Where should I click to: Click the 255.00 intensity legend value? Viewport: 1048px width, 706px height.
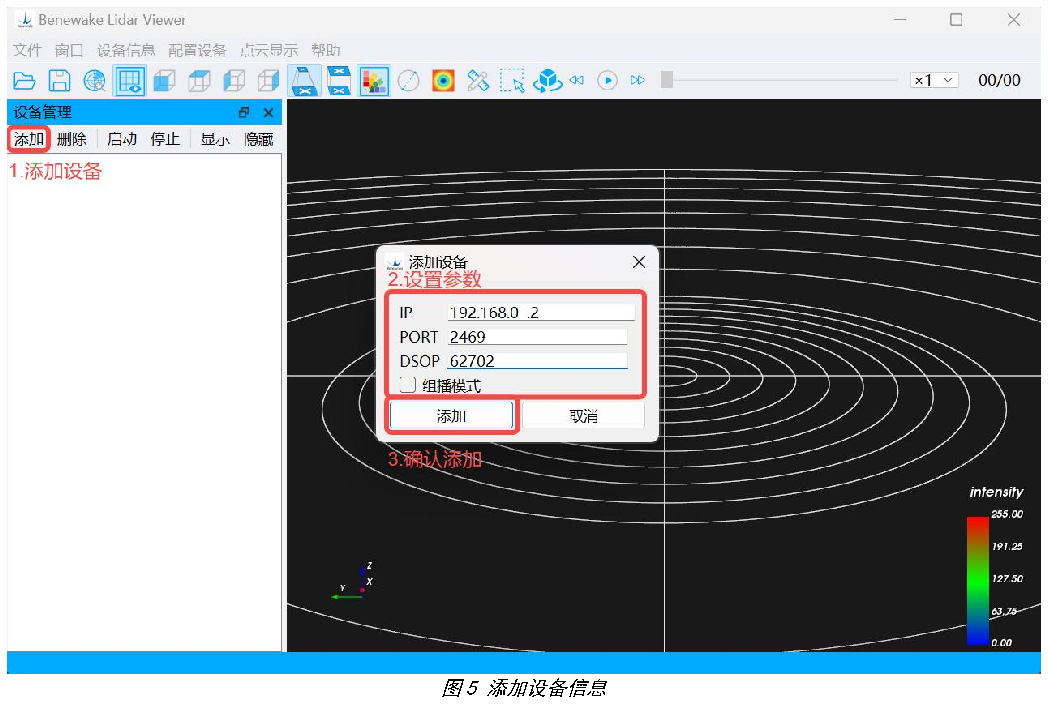click(x=1007, y=514)
